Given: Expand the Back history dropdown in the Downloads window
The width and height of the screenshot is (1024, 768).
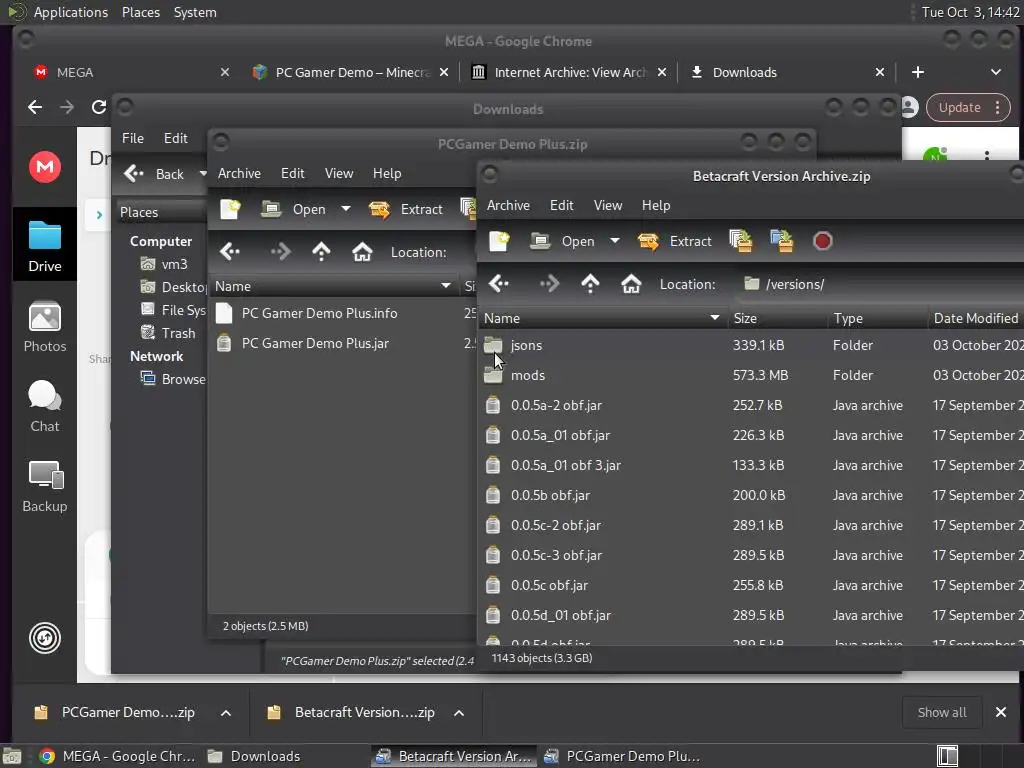Looking at the screenshot, I should pyautogui.click(x=202, y=174).
